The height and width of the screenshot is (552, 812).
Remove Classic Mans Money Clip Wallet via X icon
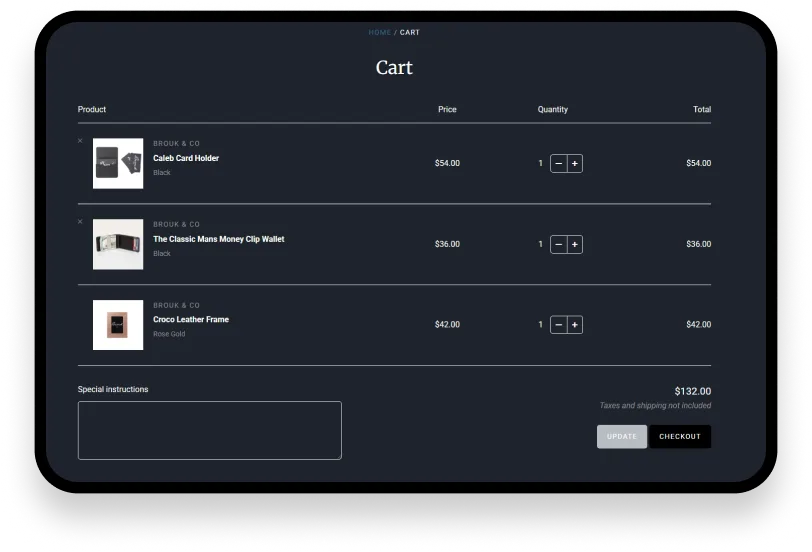pyautogui.click(x=80, y=222)
